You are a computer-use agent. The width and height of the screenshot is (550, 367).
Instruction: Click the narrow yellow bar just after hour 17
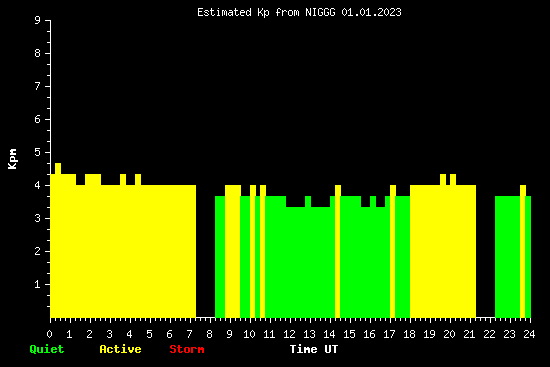(x=393, y=251)
